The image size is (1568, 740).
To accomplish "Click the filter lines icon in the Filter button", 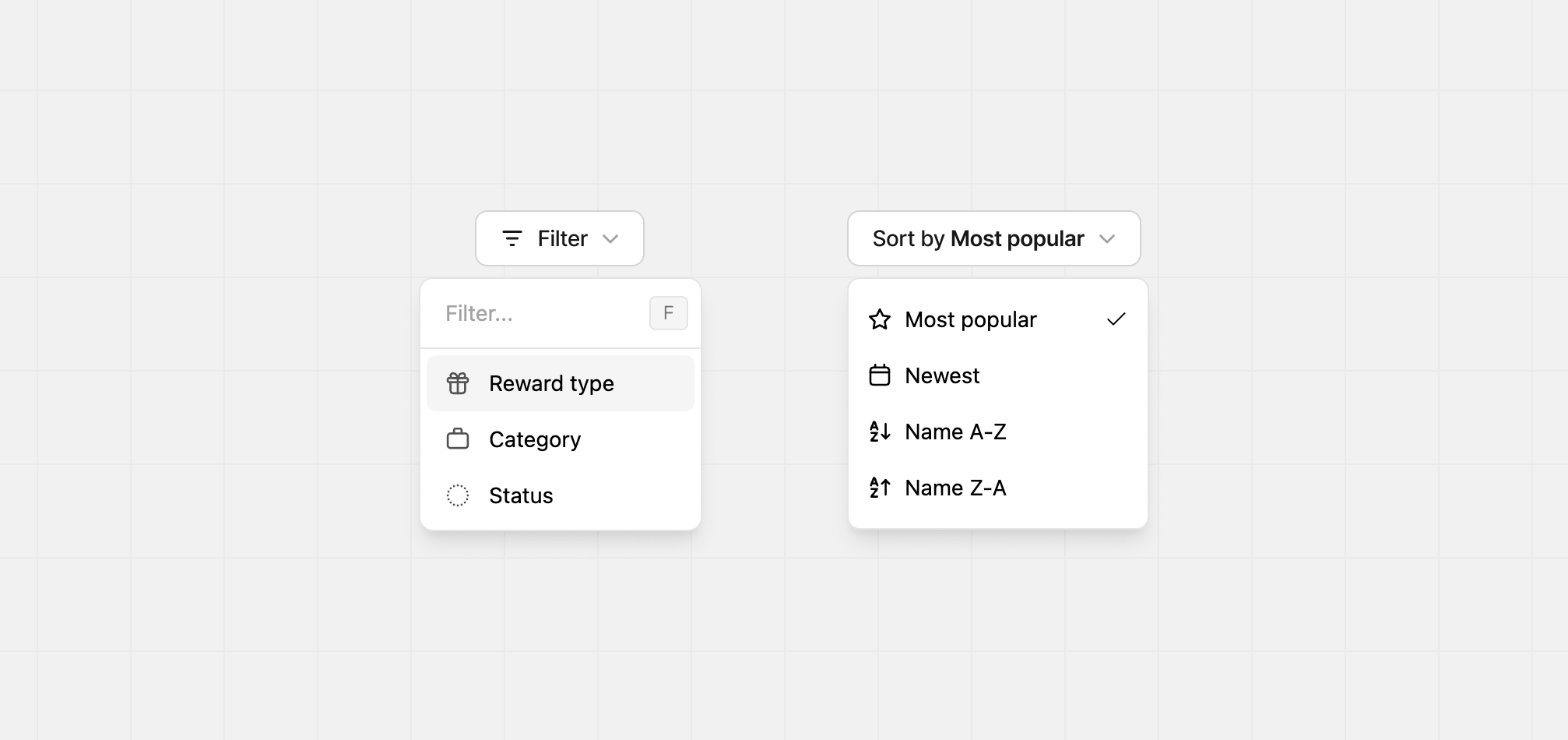I will (x=512, y=238).
